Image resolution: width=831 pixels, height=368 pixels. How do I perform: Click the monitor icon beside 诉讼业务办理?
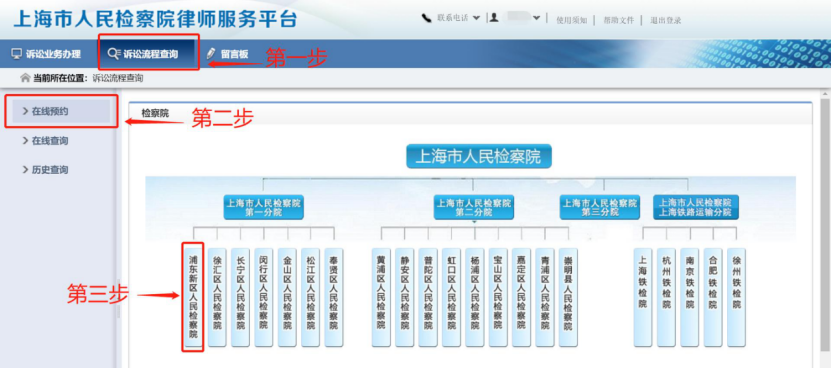(x=16, y=54)
